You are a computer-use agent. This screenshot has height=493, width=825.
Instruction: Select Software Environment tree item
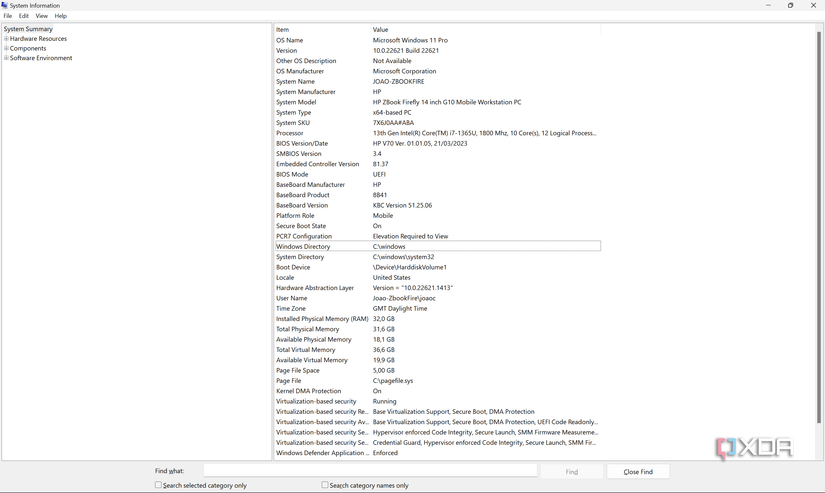pos(41,58)
